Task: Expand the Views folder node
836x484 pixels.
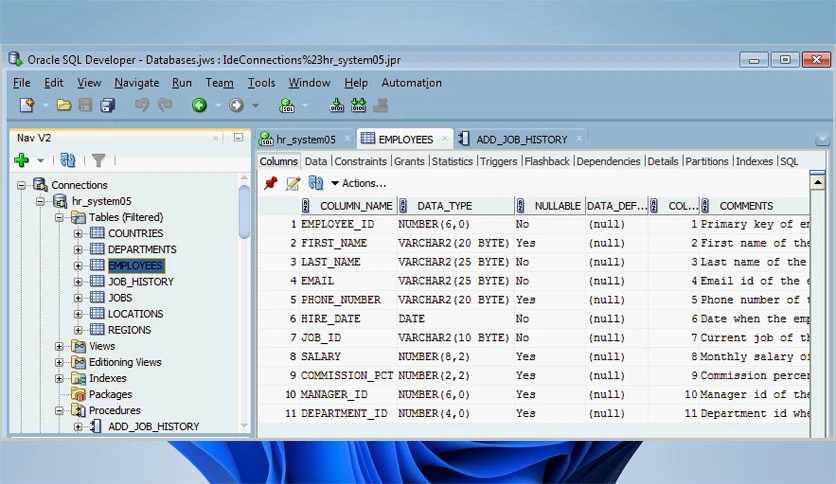Action: 59,346
